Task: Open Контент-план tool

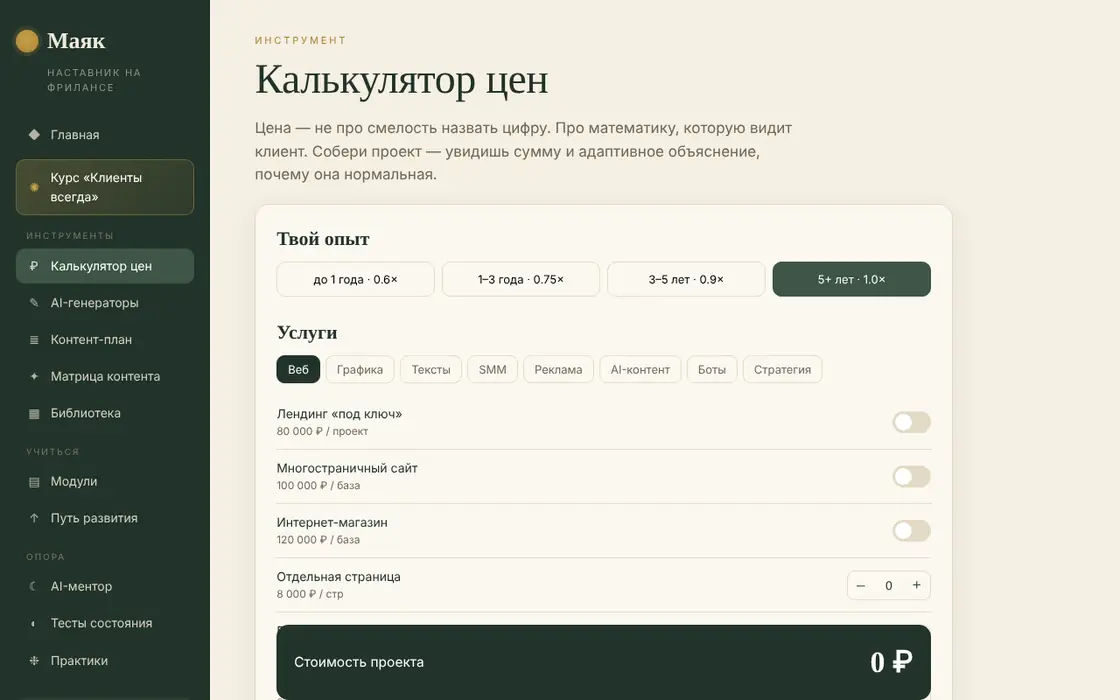Action: click(105, 340)
